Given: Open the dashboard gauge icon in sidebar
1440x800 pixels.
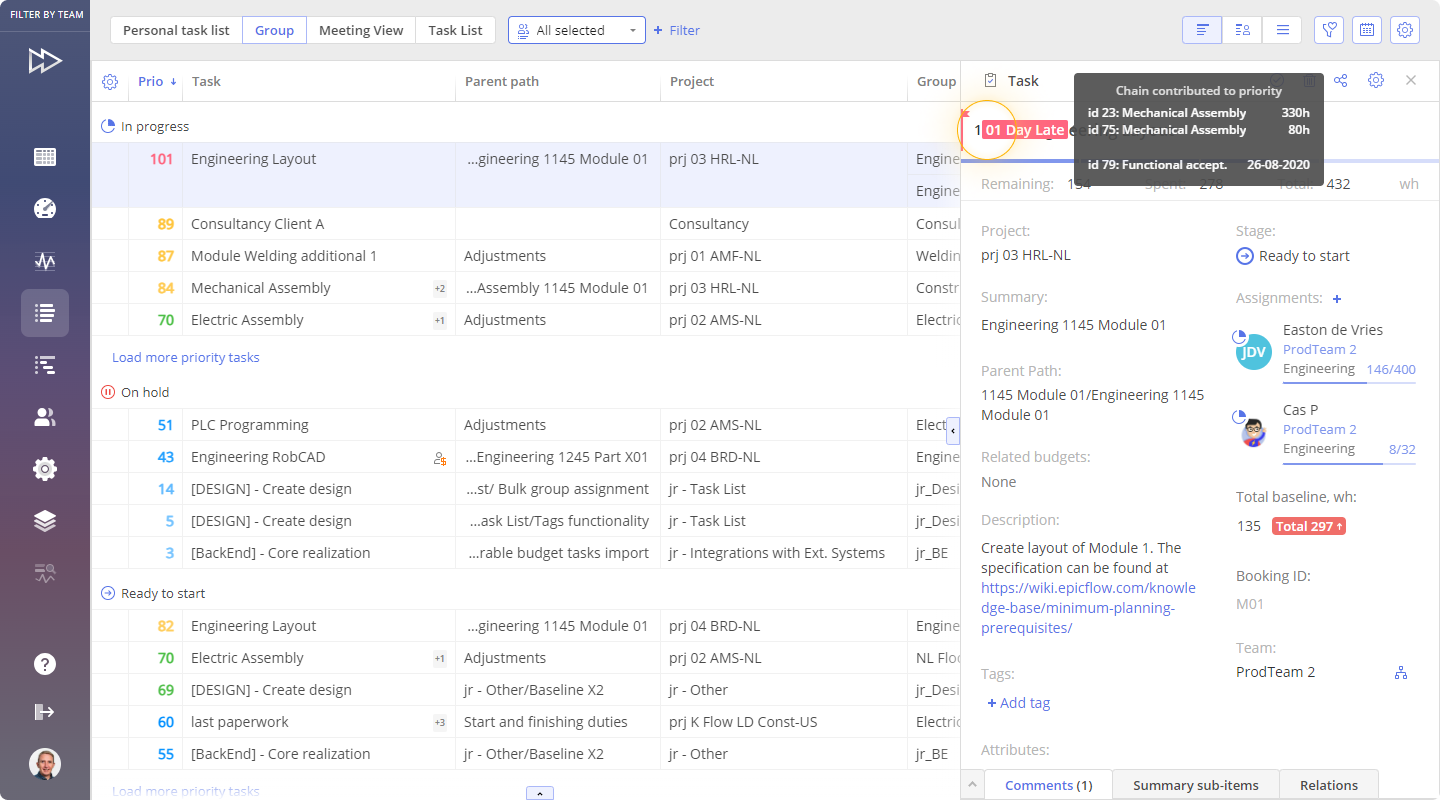Looking at the screenshot, I should click(x=45, y=208).
